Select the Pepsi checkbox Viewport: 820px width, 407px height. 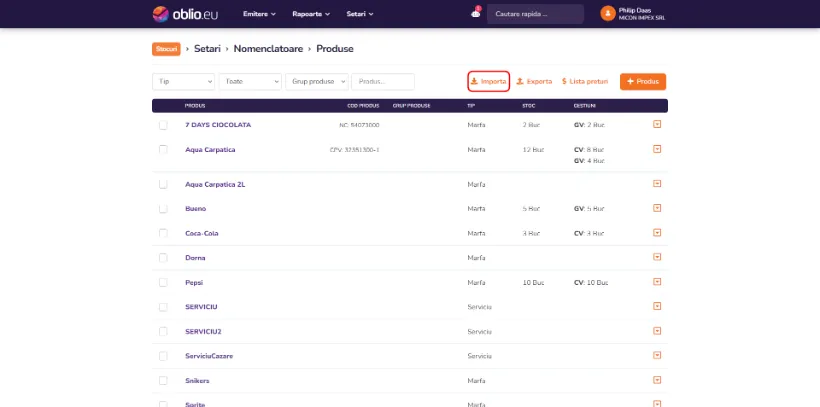(163, 282)
